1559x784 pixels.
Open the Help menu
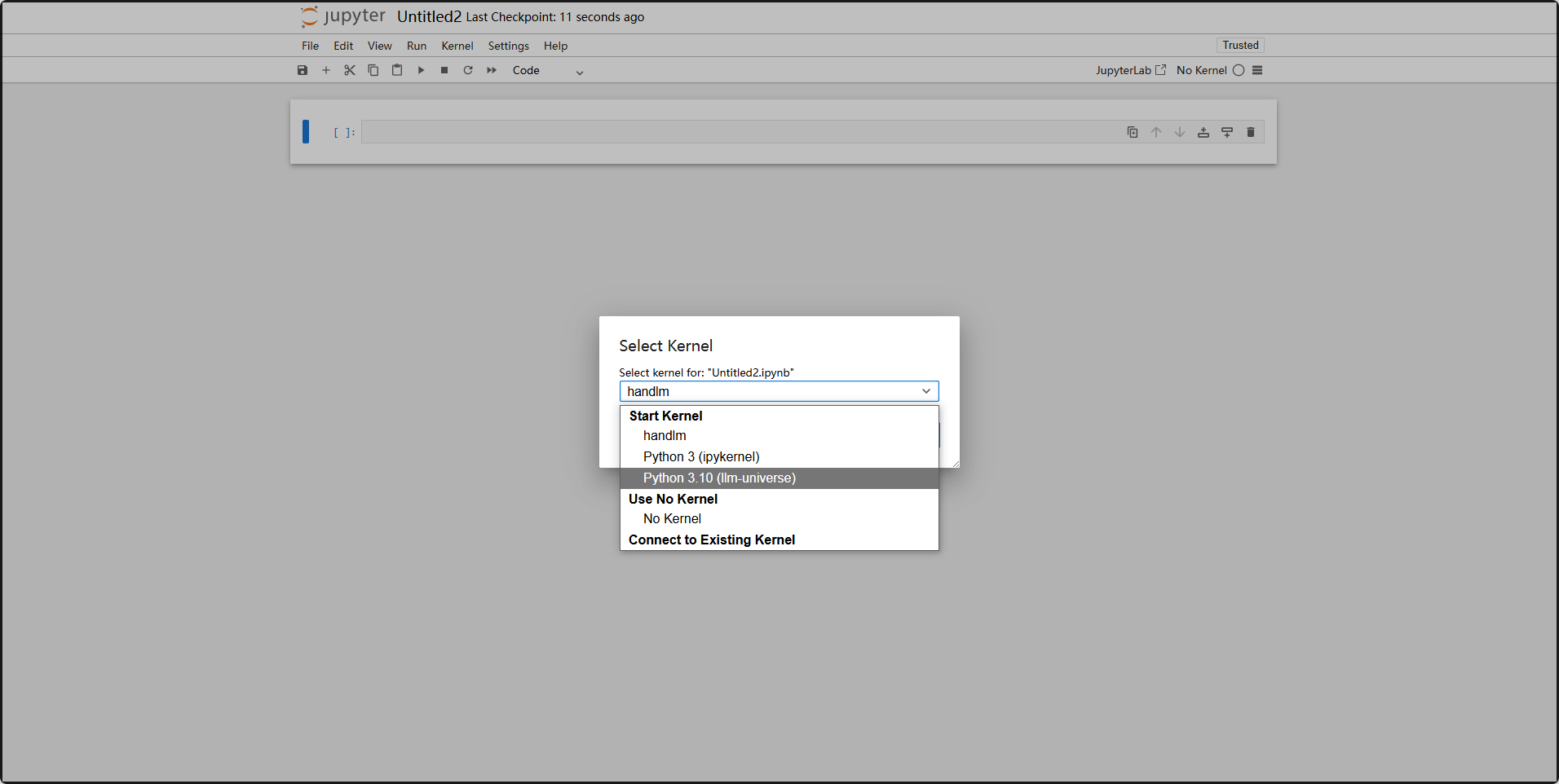click(555, 46)
